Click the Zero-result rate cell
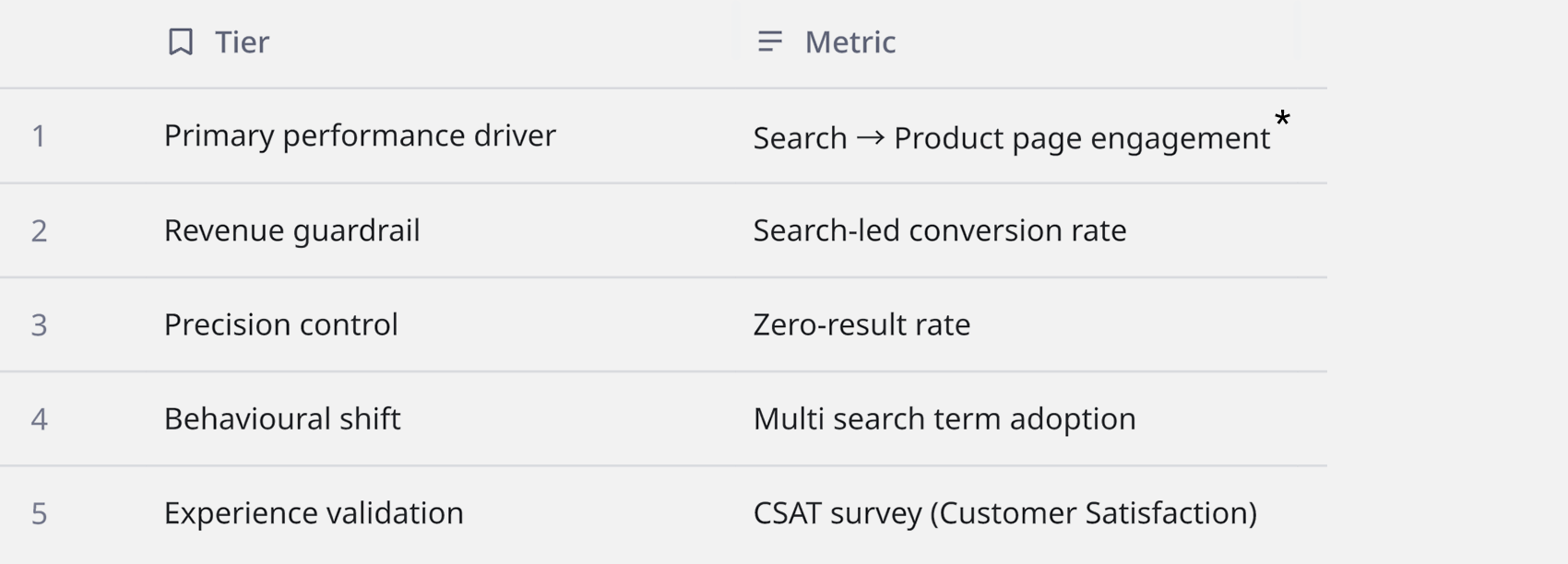 (x=1031, y=325)
